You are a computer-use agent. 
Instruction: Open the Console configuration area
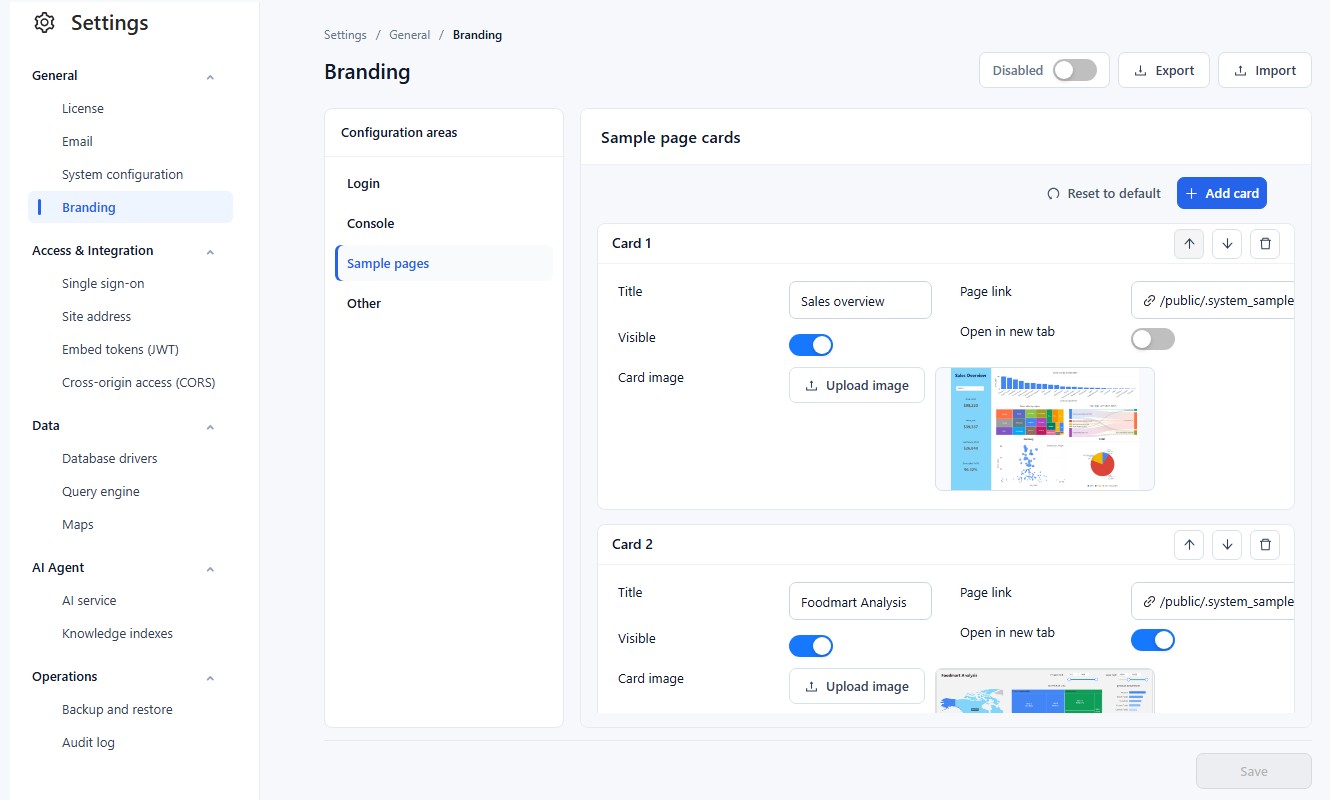(x=444, y=224)
